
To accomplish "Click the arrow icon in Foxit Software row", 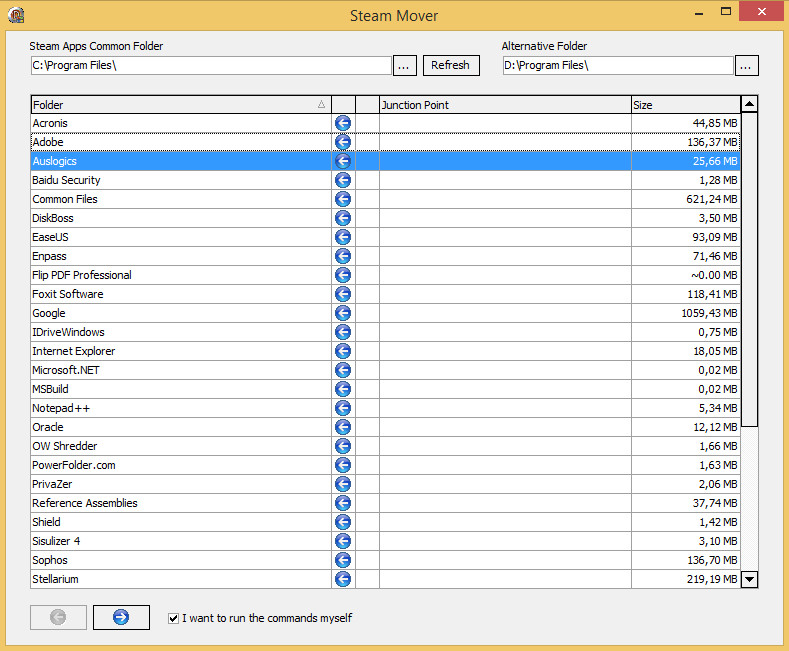I will coord(343,294).
